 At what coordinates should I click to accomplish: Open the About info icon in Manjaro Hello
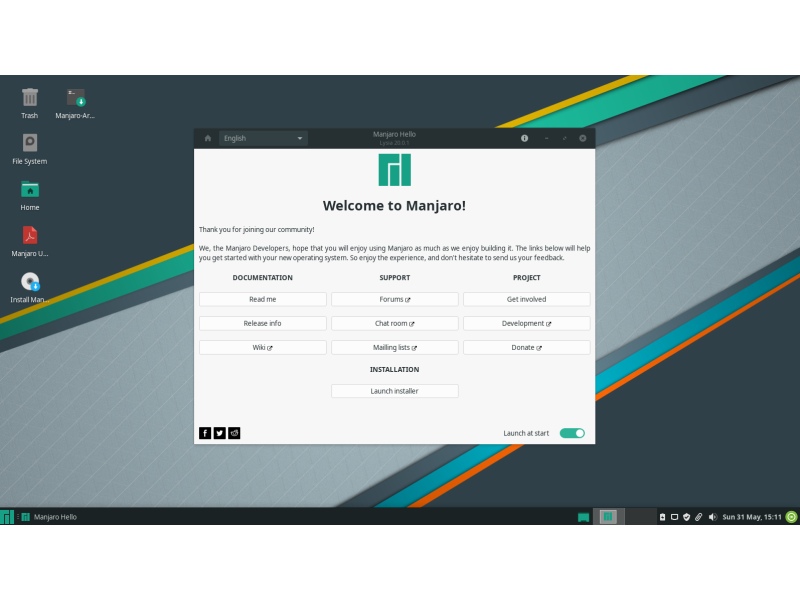click(524, 138)
